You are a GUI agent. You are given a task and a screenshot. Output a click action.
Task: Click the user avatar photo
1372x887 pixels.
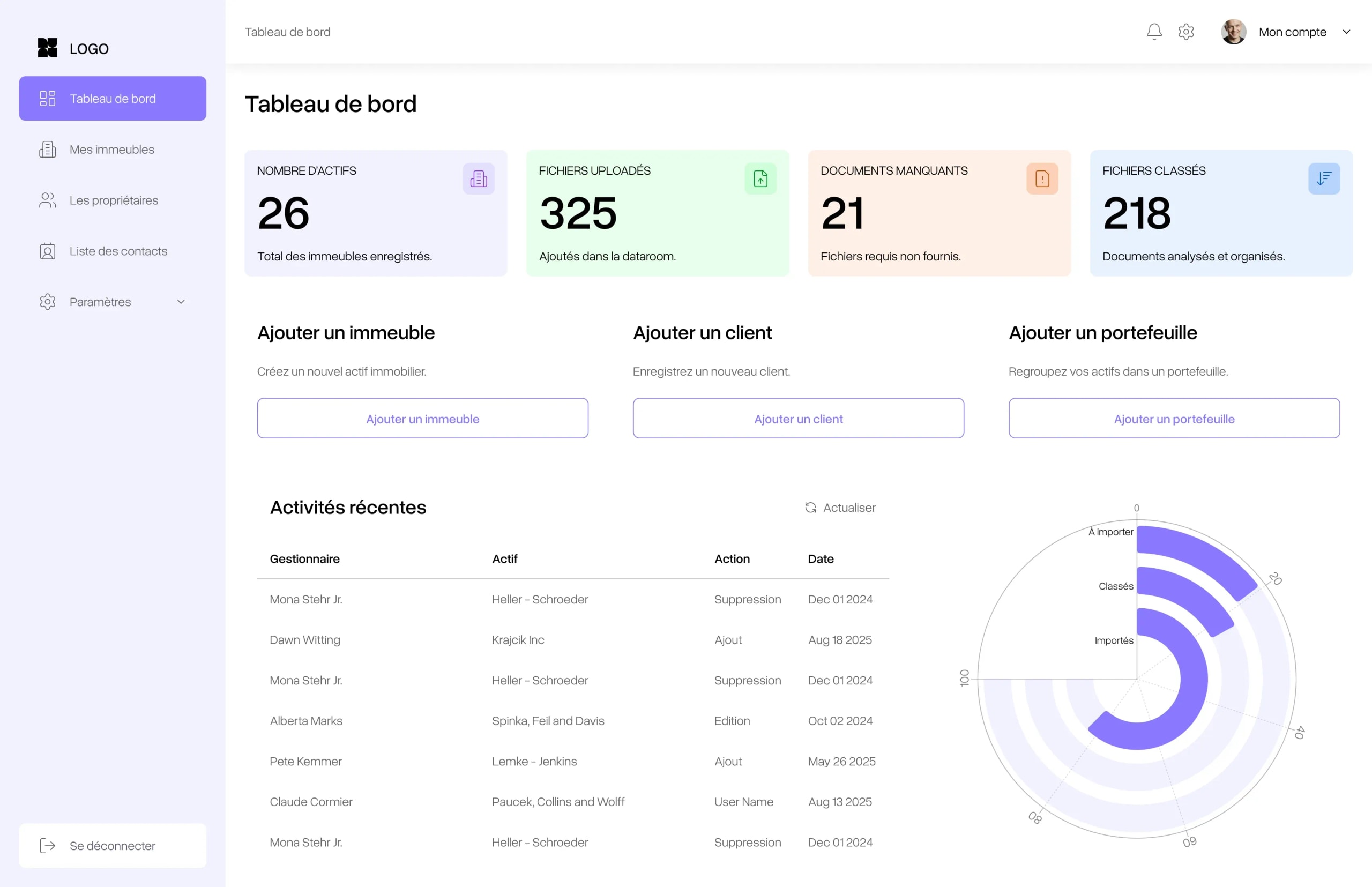[x=1233, y=32]
